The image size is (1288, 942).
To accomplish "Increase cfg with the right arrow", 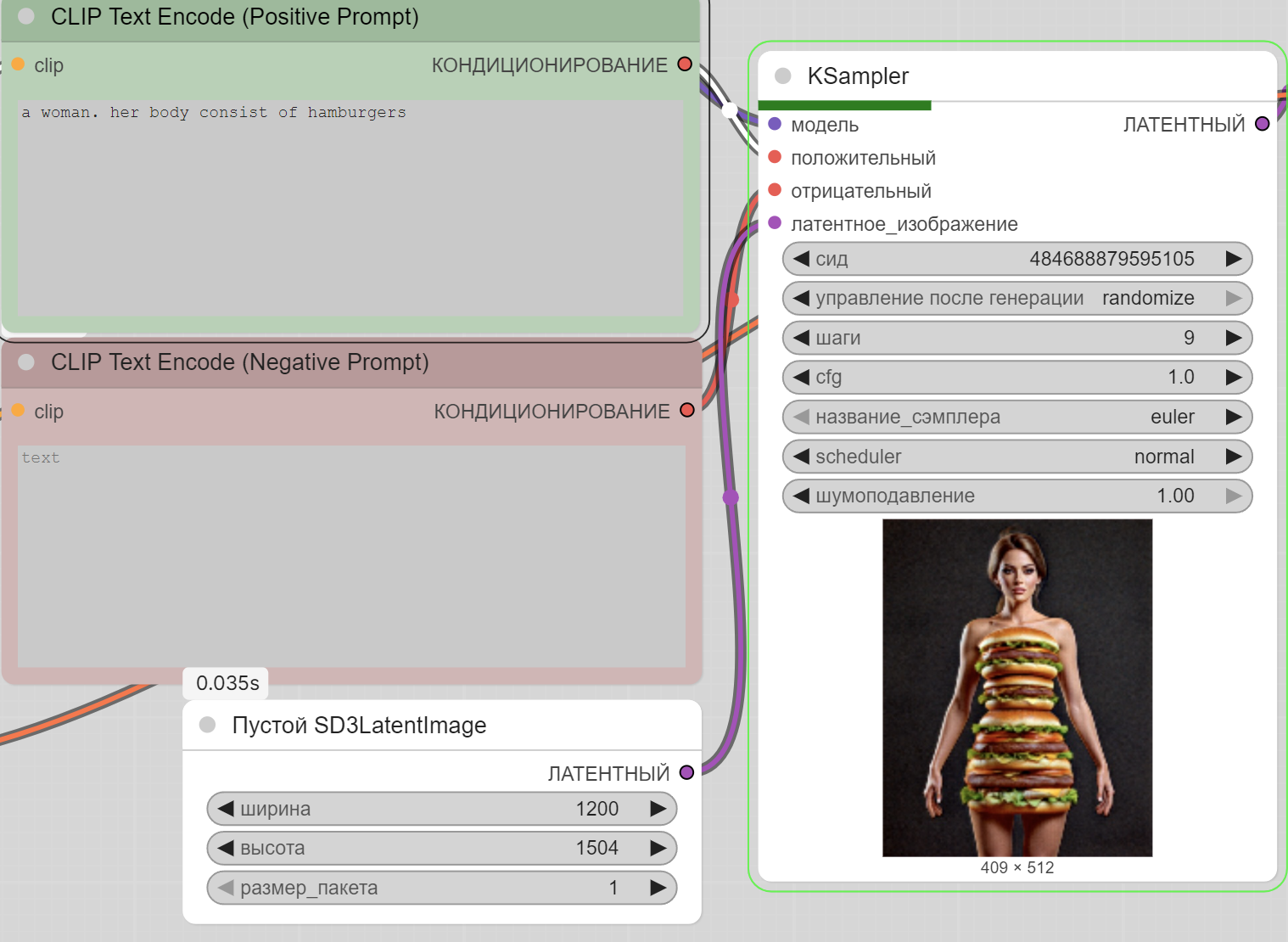I will pyautogui.click(x=1234, y=377).
